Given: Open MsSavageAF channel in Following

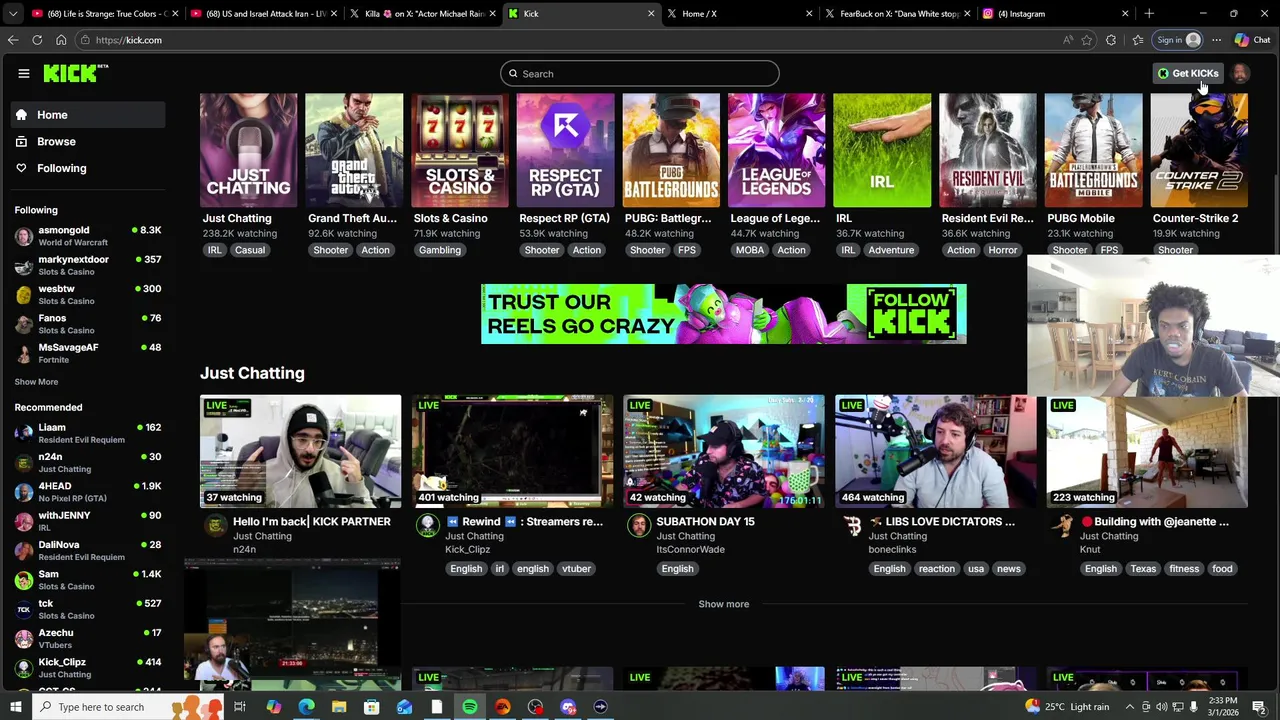Looking at the screenshot, I should tap(88, 353).
